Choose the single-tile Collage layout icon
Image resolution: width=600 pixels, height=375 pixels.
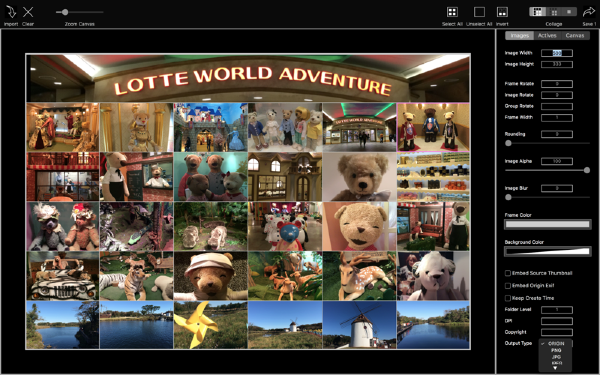tap(569, 12)
